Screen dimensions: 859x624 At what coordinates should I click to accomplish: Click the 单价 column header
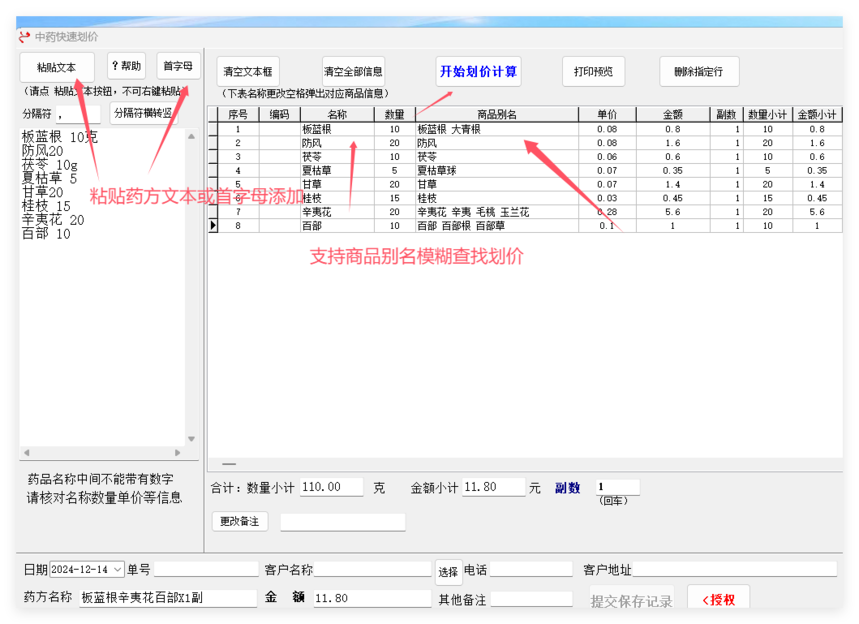coord(607,115)
